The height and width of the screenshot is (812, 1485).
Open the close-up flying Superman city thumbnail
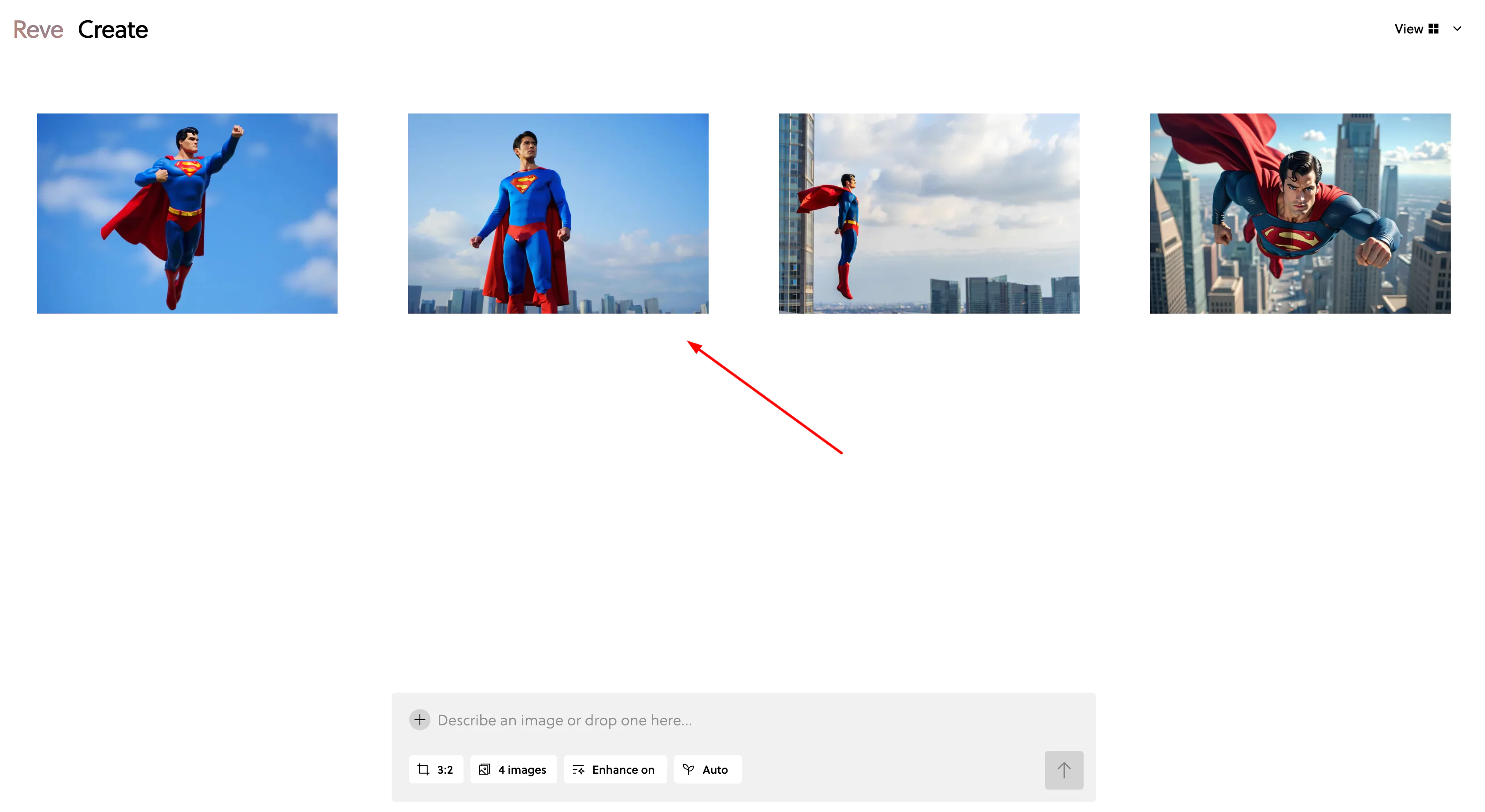click(x=1300, y=213)
